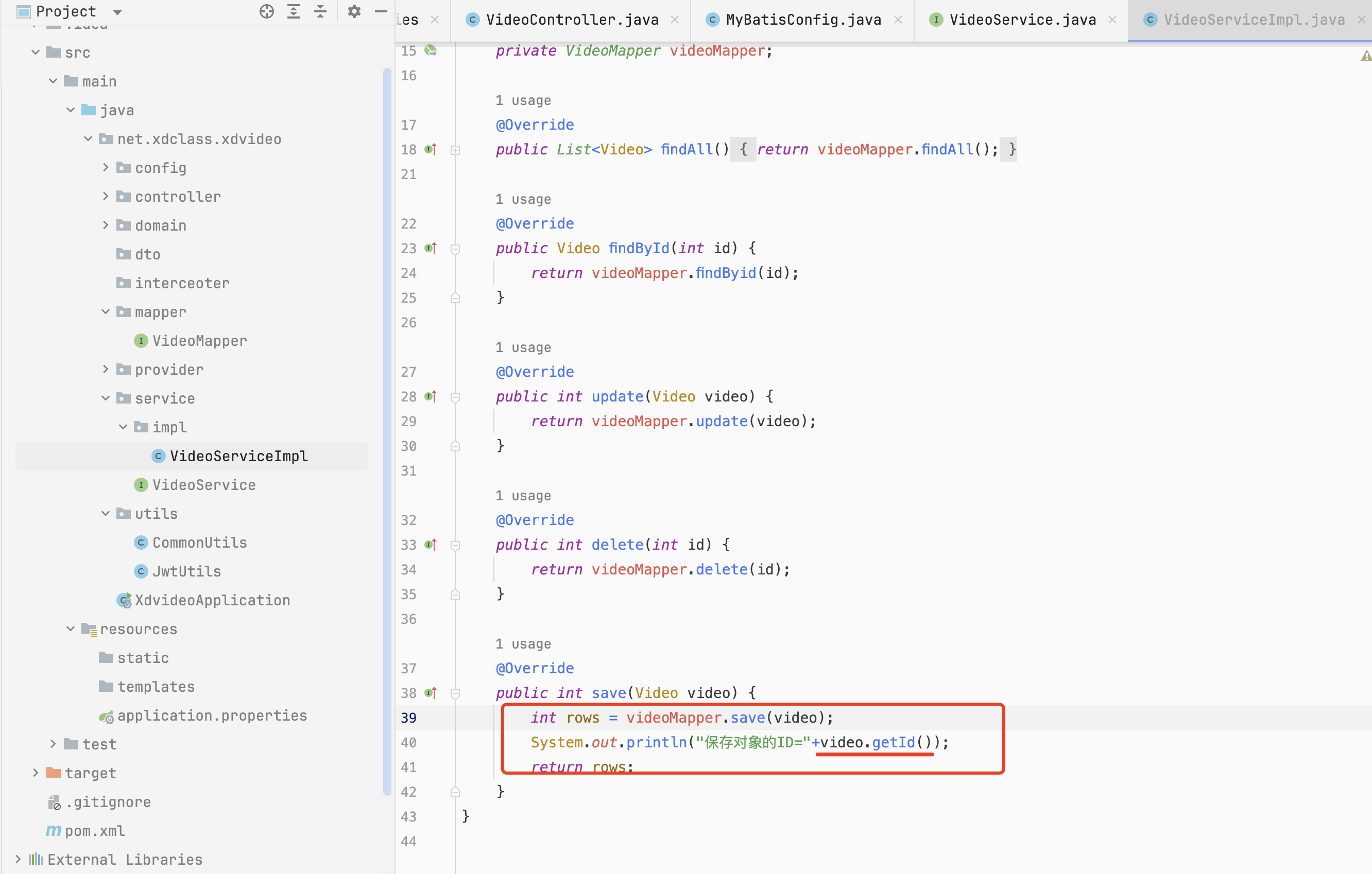The image size is (1372, 874).
Task: Click '1 usage' hint above update
Action: click(523, 347)
